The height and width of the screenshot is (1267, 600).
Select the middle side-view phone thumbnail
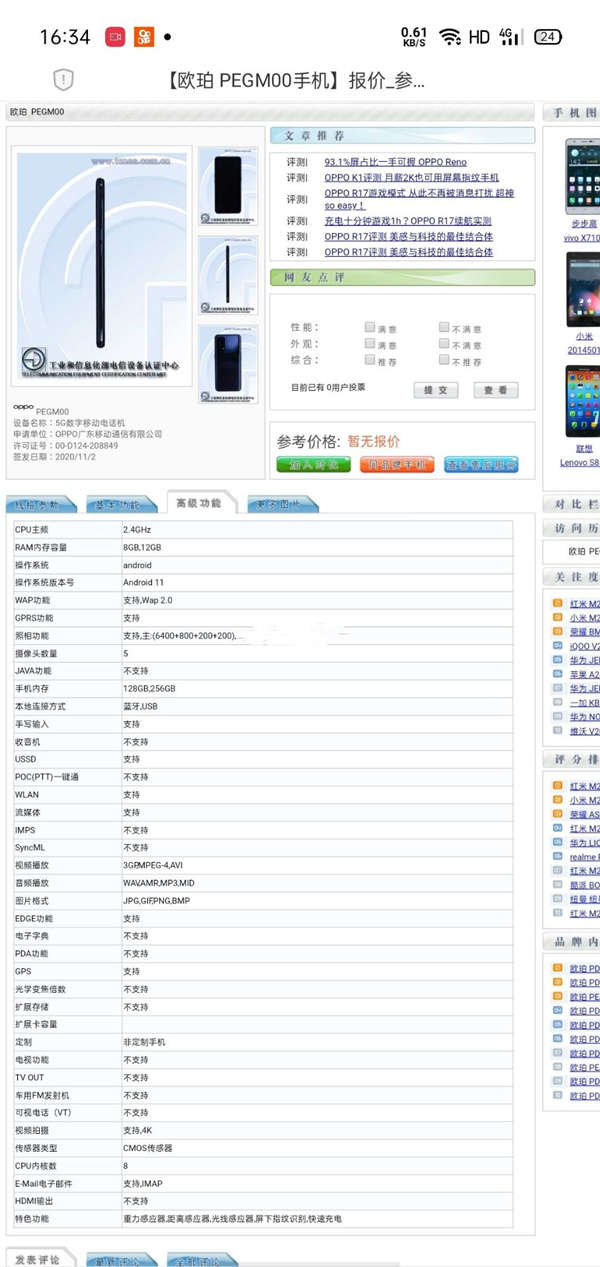(x=228, y=274)
